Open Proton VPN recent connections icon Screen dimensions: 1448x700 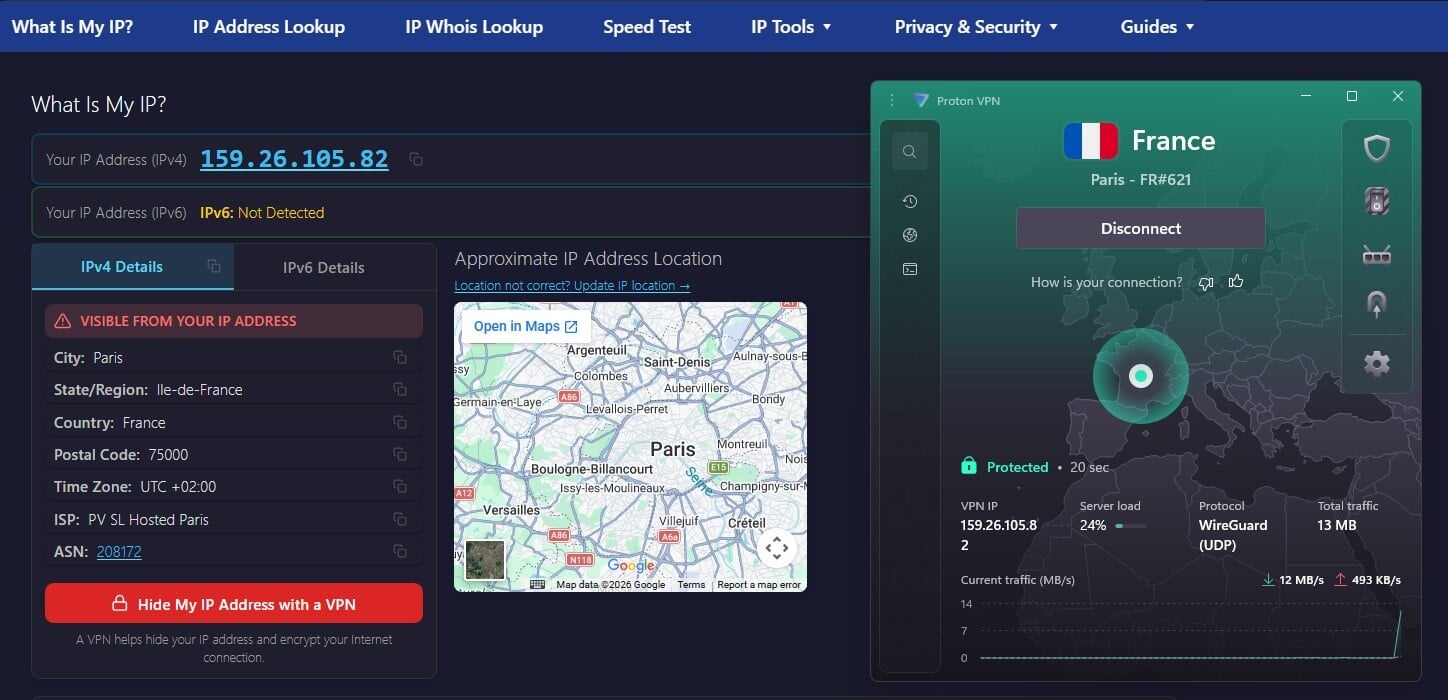[909, 202]
